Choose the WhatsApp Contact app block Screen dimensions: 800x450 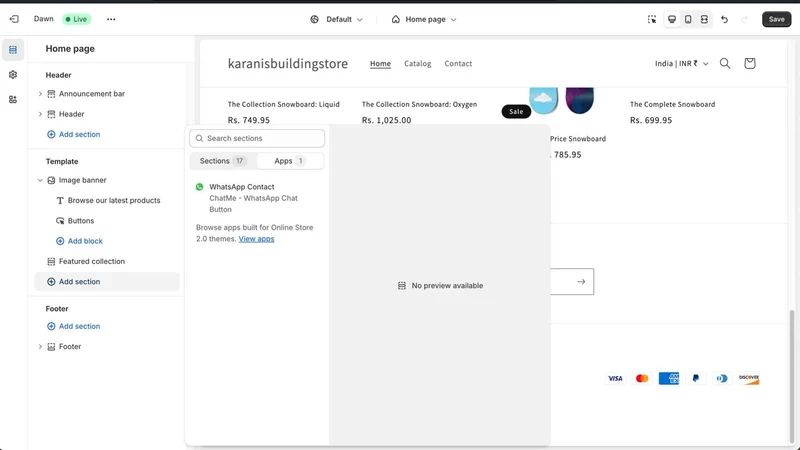tap(257, 198)
